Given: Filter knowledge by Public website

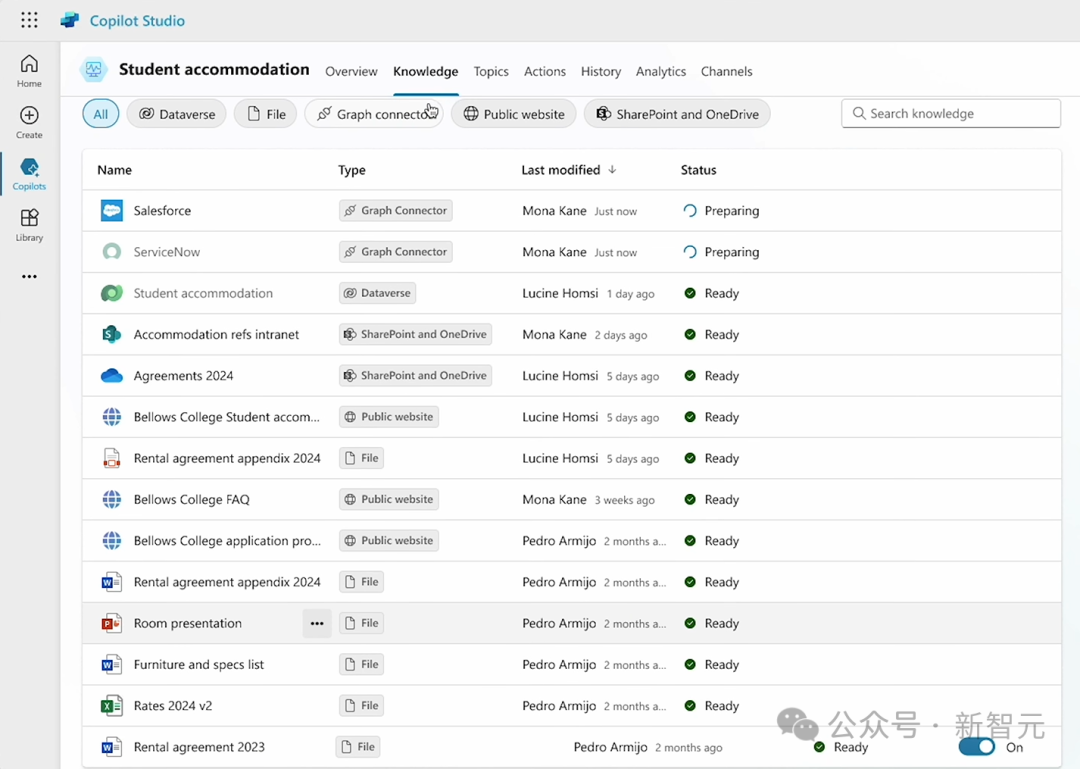Looking at the screenshot, I should 513,114.
